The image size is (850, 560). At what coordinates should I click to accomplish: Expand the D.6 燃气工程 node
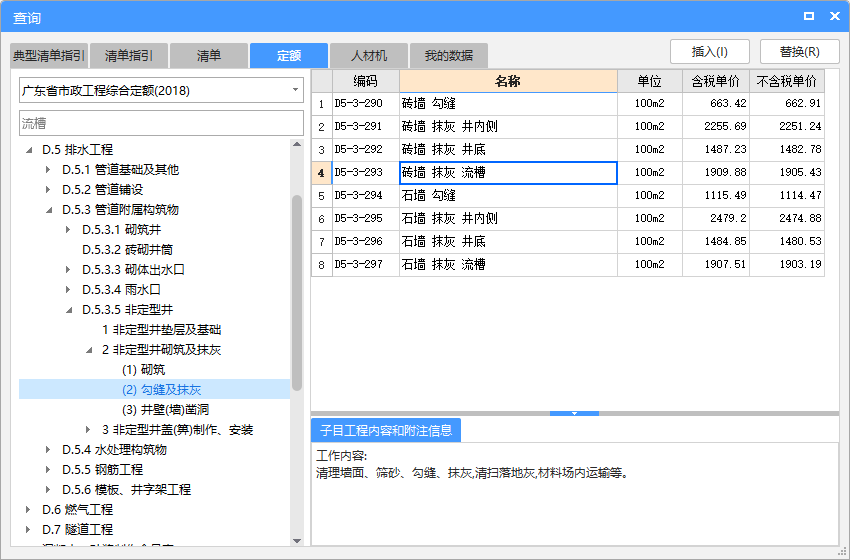click(28, 510)
